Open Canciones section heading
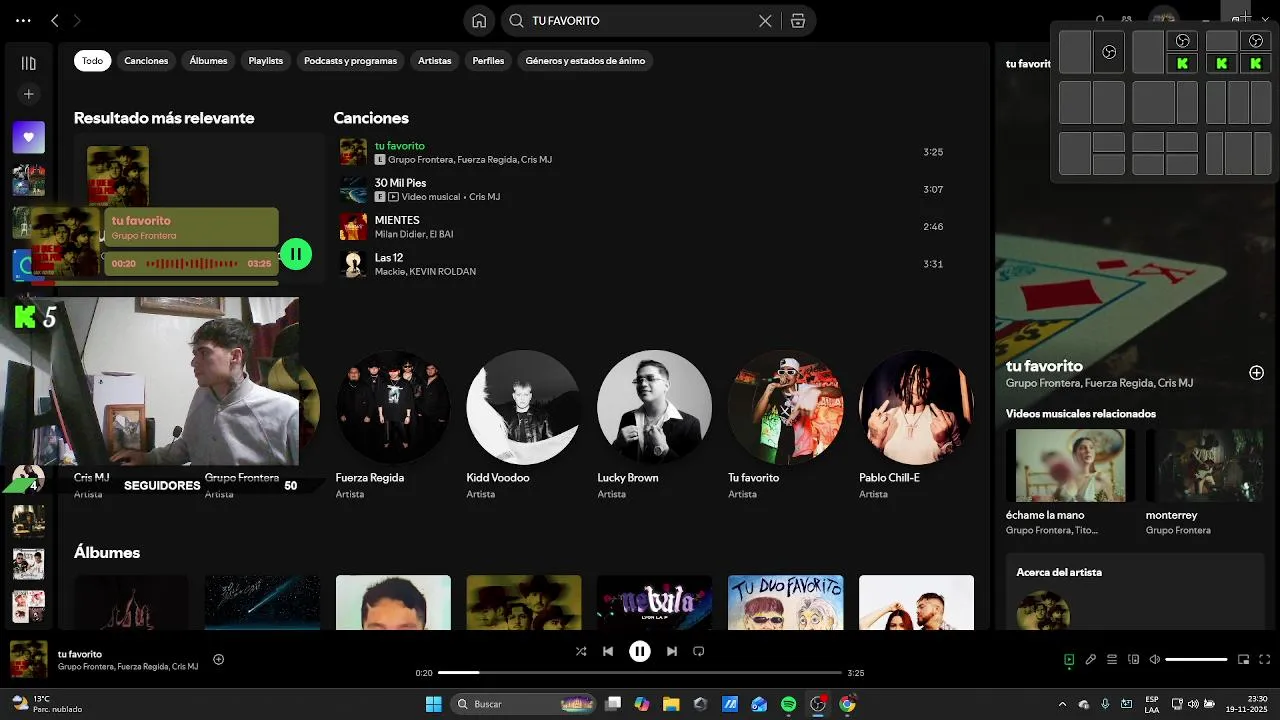The width and height of the screenshot is (1280, 720). click(x=371, y=118)
